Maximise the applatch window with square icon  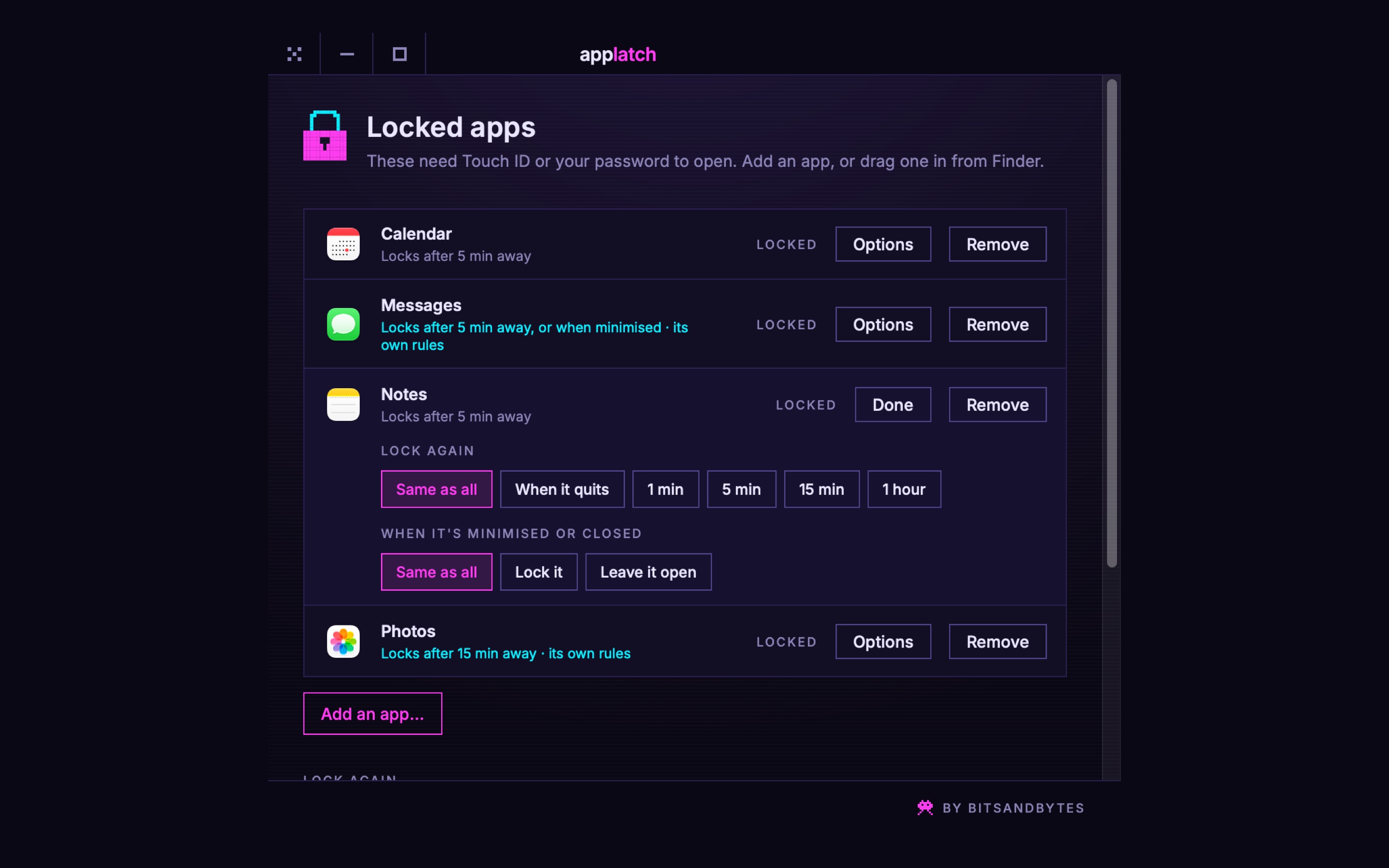399,54
